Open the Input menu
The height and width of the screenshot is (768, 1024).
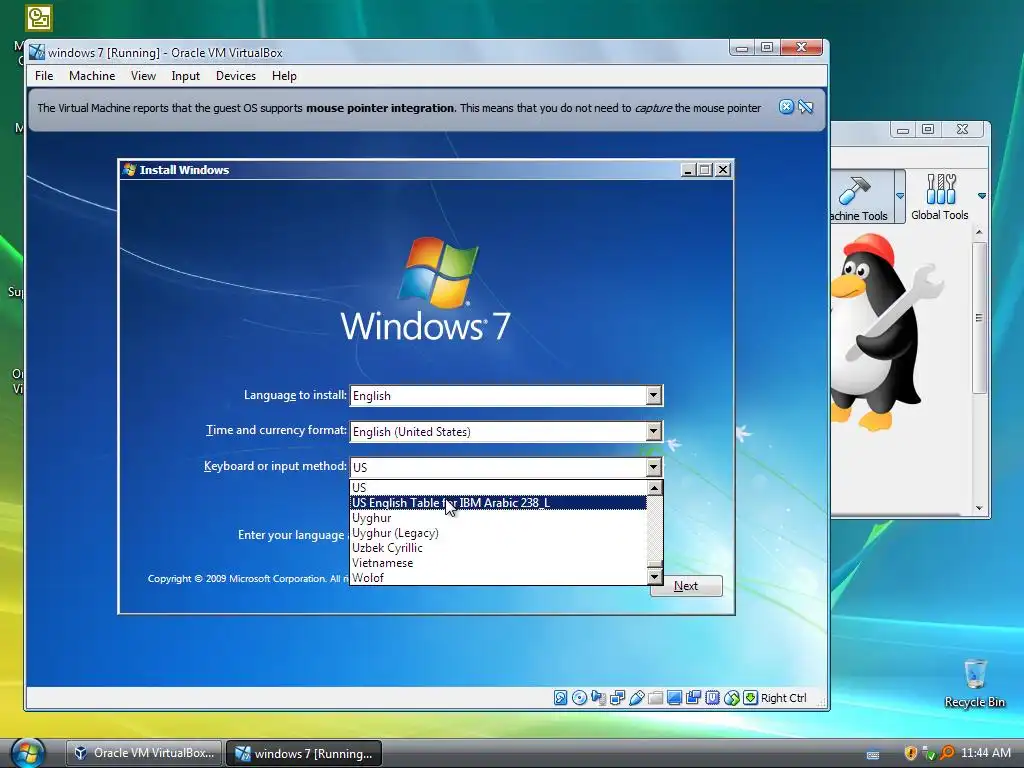pyautogui.click(x=185, y=76)
